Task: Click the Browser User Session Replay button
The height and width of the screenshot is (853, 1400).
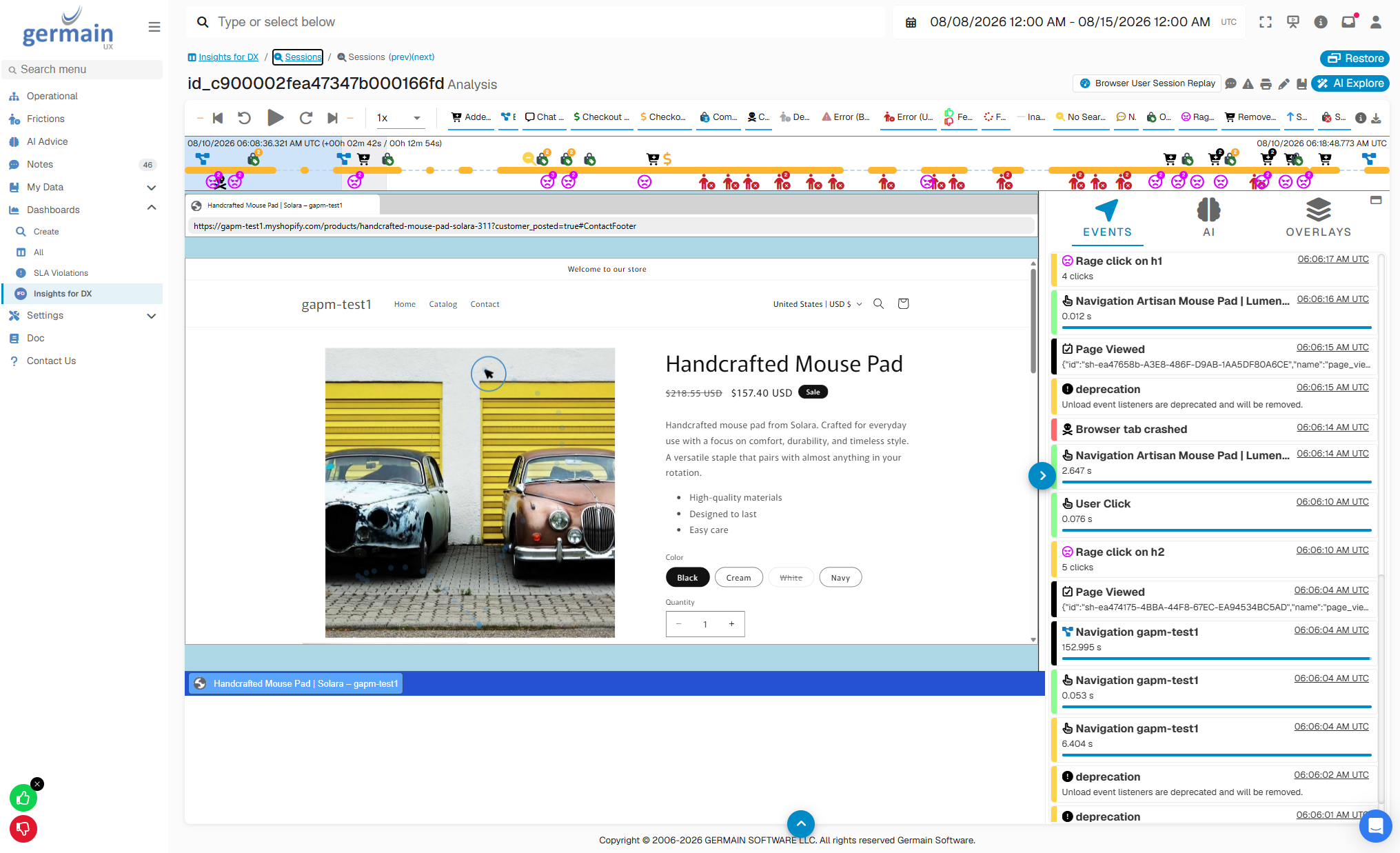Action: click(x=1147, y=83)
